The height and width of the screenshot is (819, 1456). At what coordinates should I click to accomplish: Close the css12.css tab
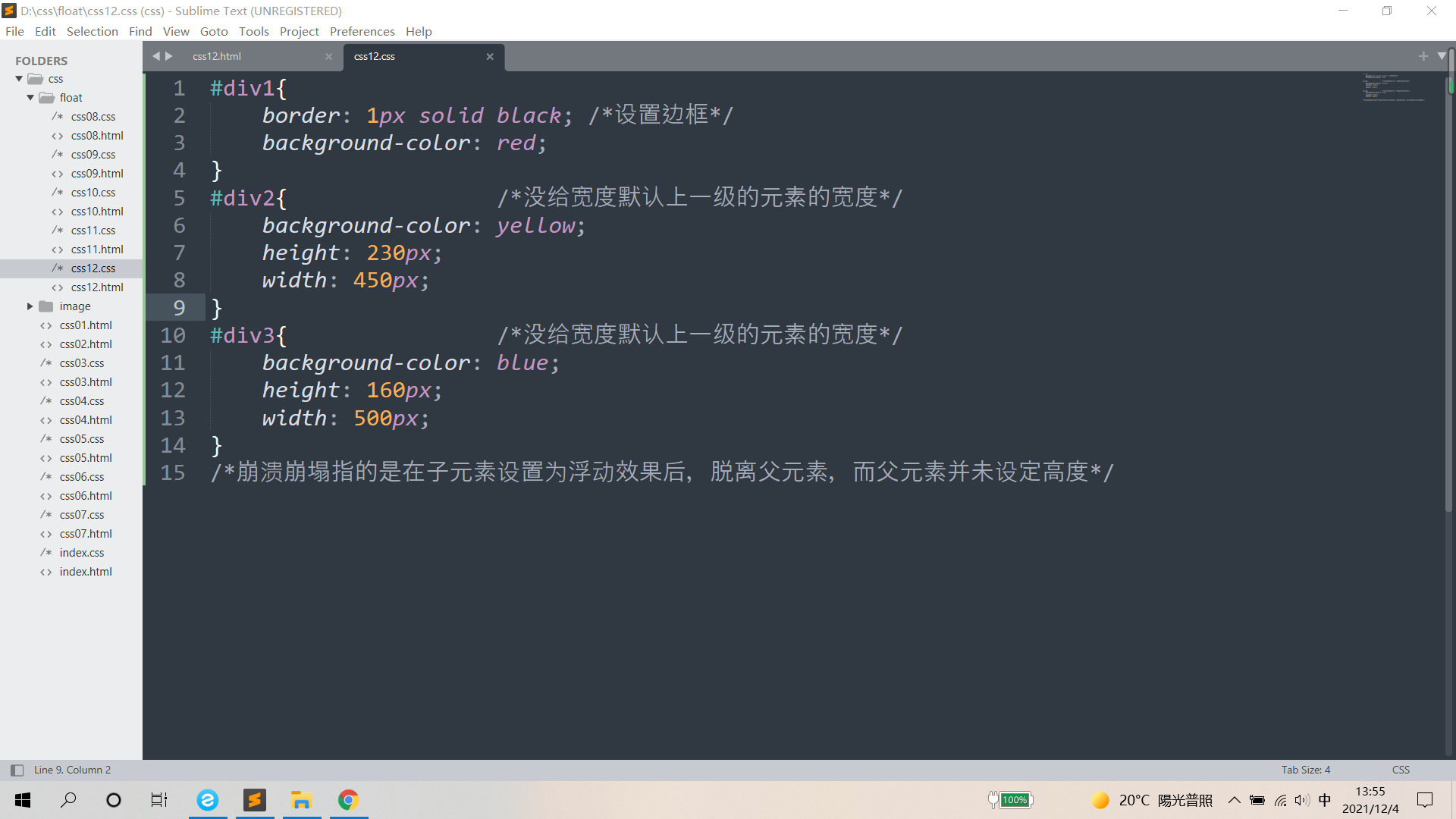coord(490,56)
